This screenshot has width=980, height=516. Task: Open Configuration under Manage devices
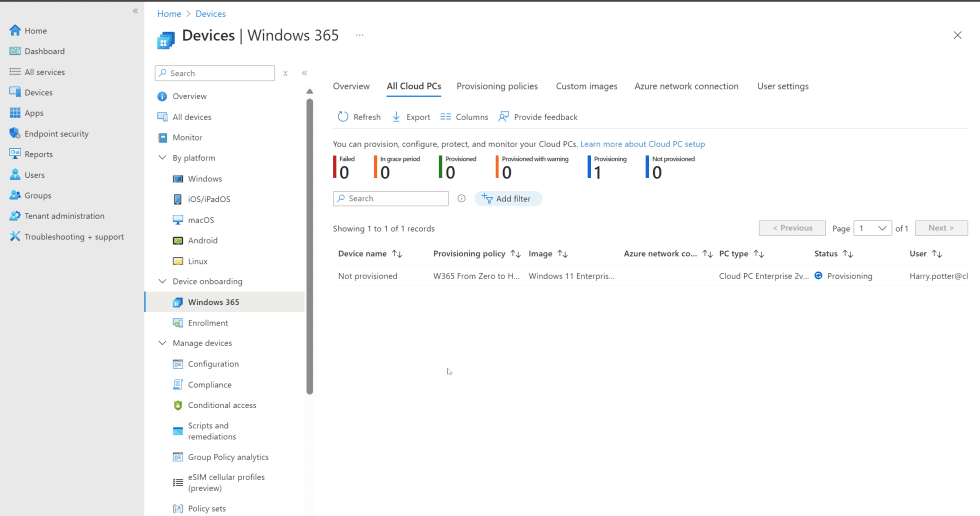tap(206, 364)
